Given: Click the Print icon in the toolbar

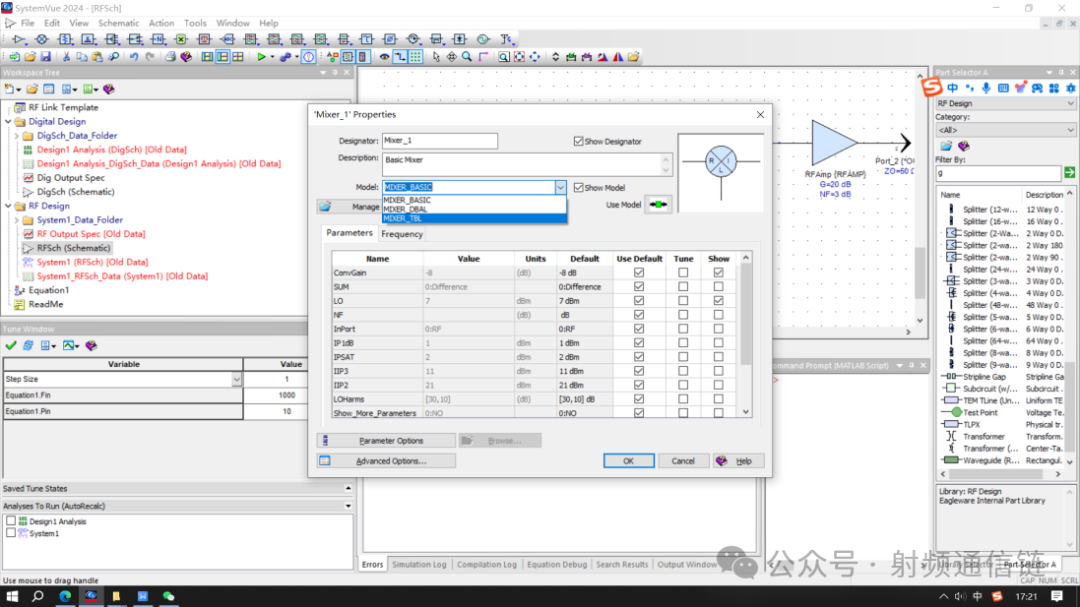Looking at the screenshot, I should point(170,57).
